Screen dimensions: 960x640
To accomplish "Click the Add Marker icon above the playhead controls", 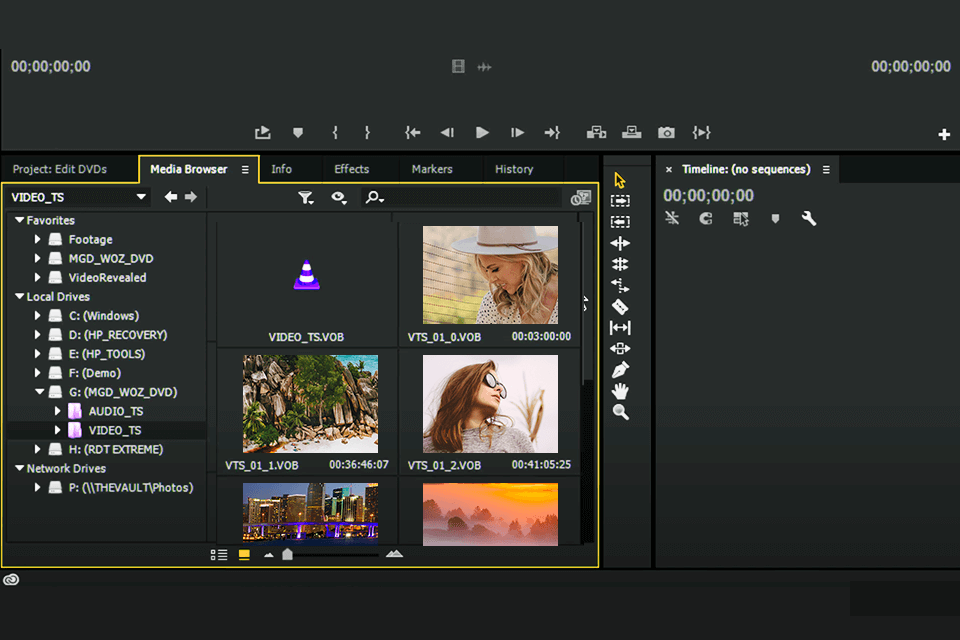I will [x=299, y=131].
